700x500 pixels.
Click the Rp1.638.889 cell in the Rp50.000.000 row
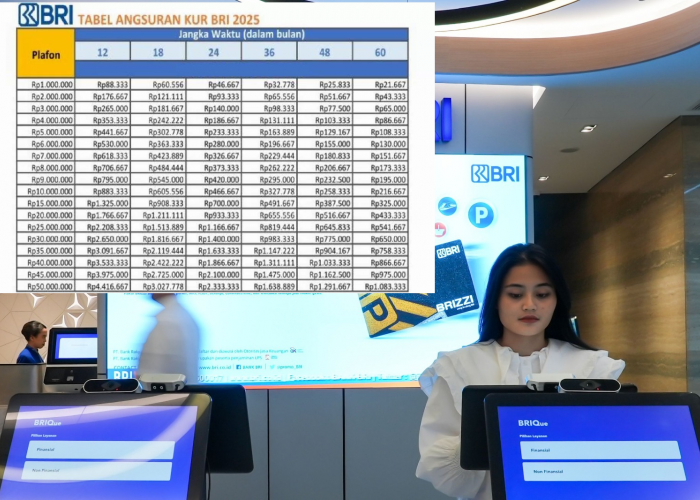tap(269, 287)
